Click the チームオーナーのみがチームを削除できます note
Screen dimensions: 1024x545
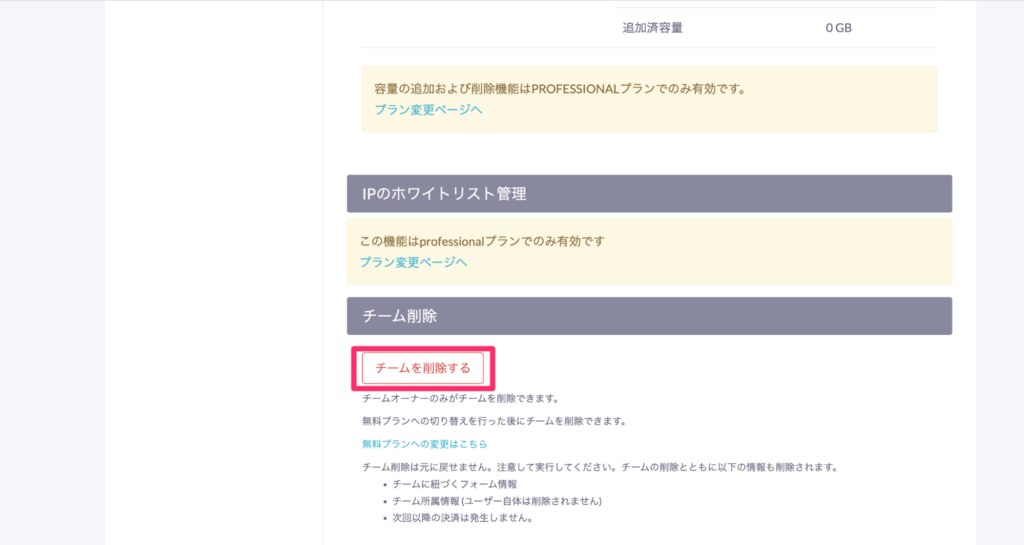pyautogui.click(x=460, y=398)
